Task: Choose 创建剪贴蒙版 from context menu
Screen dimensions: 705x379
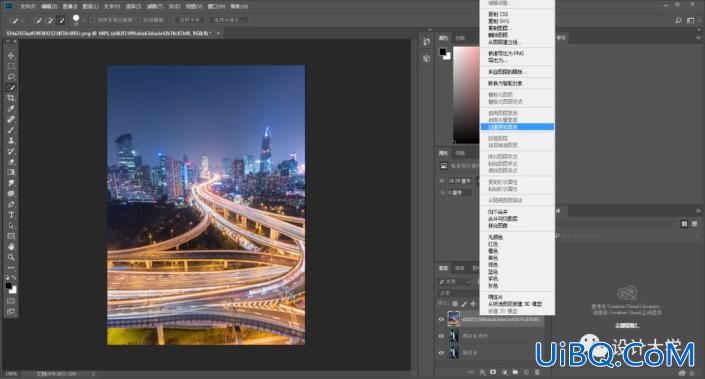Action: [x=517, y=127]
